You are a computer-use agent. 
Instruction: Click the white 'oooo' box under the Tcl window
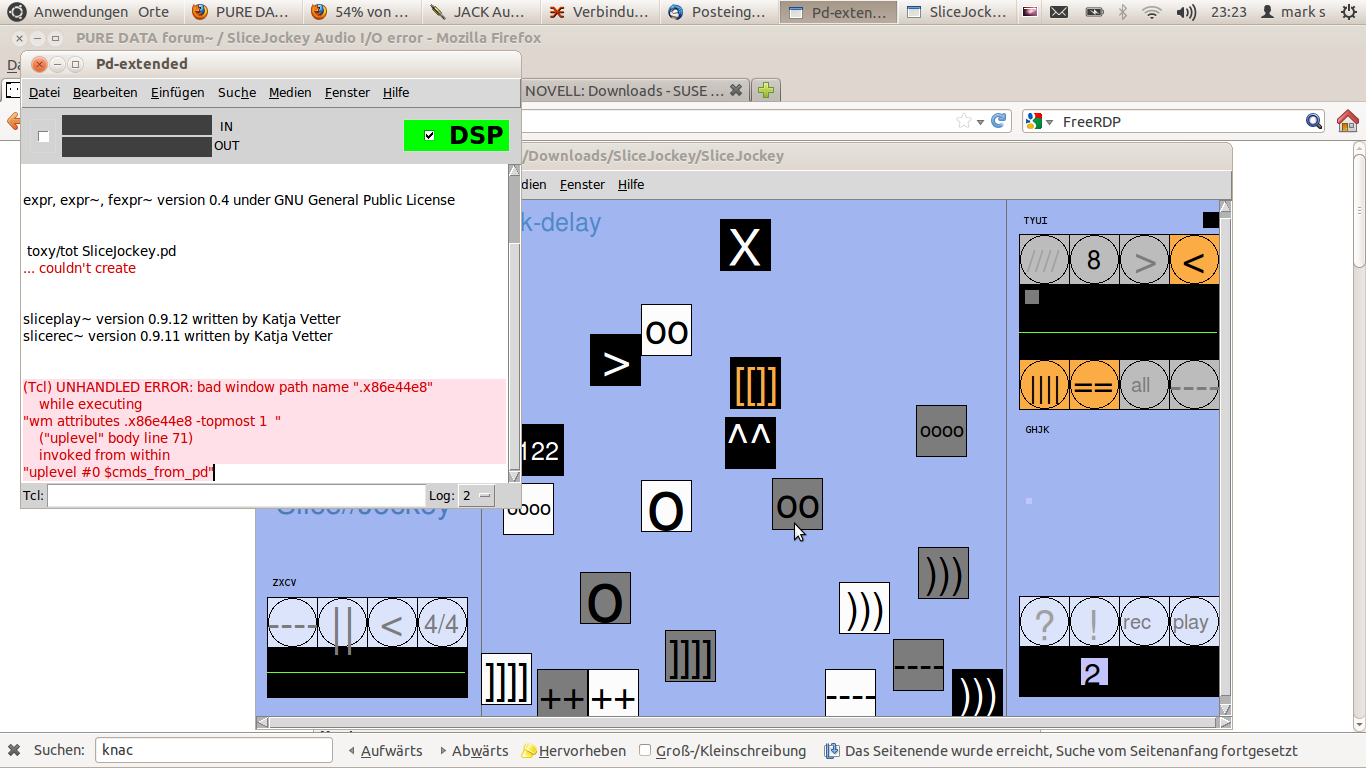point(528,509)
